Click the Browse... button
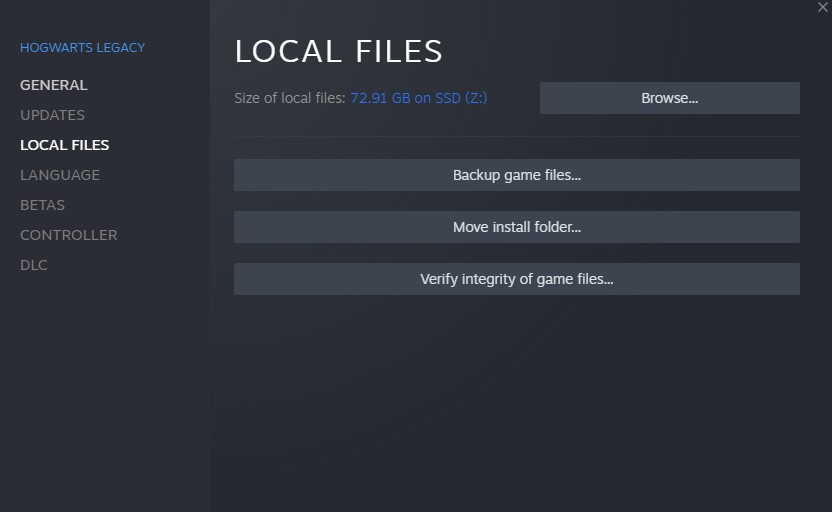The width and height of the screenshot is (832, 512). tap(670, 98)
